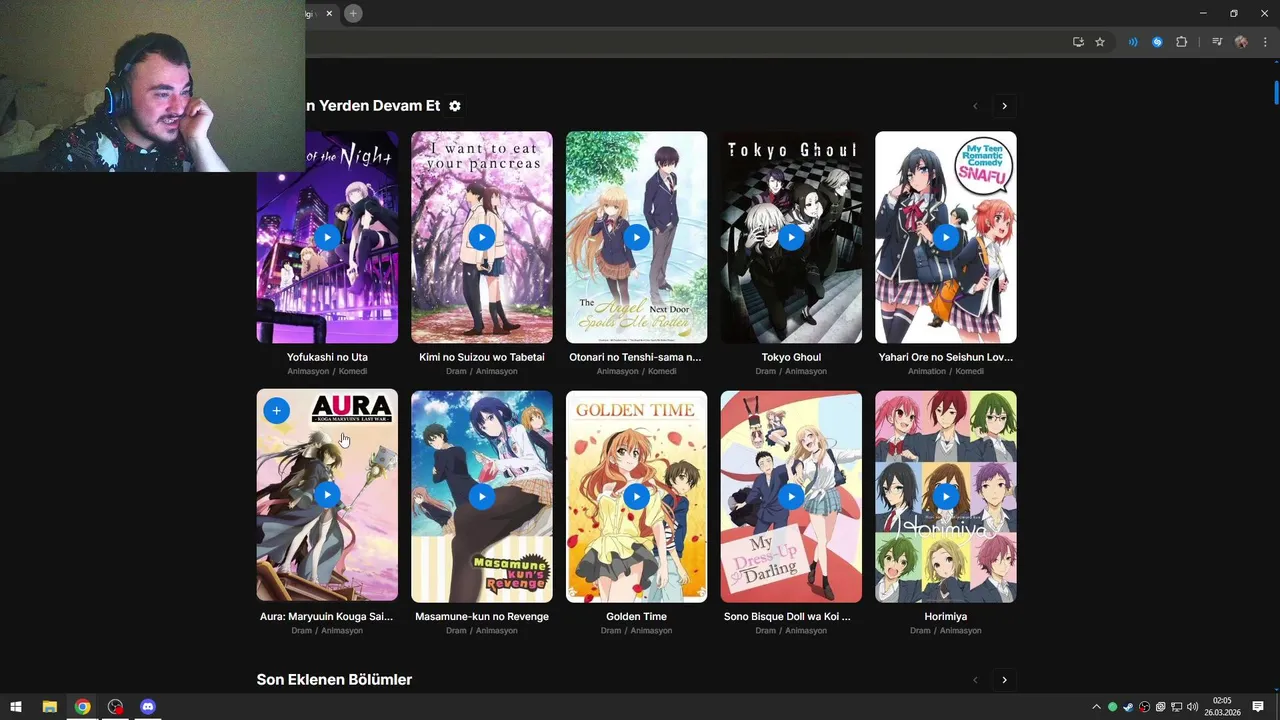Image resolution: width=1280 pixels, height=720 pixels.
Task: Open File Explorer from the taskbar
Action: pos(49,707)
